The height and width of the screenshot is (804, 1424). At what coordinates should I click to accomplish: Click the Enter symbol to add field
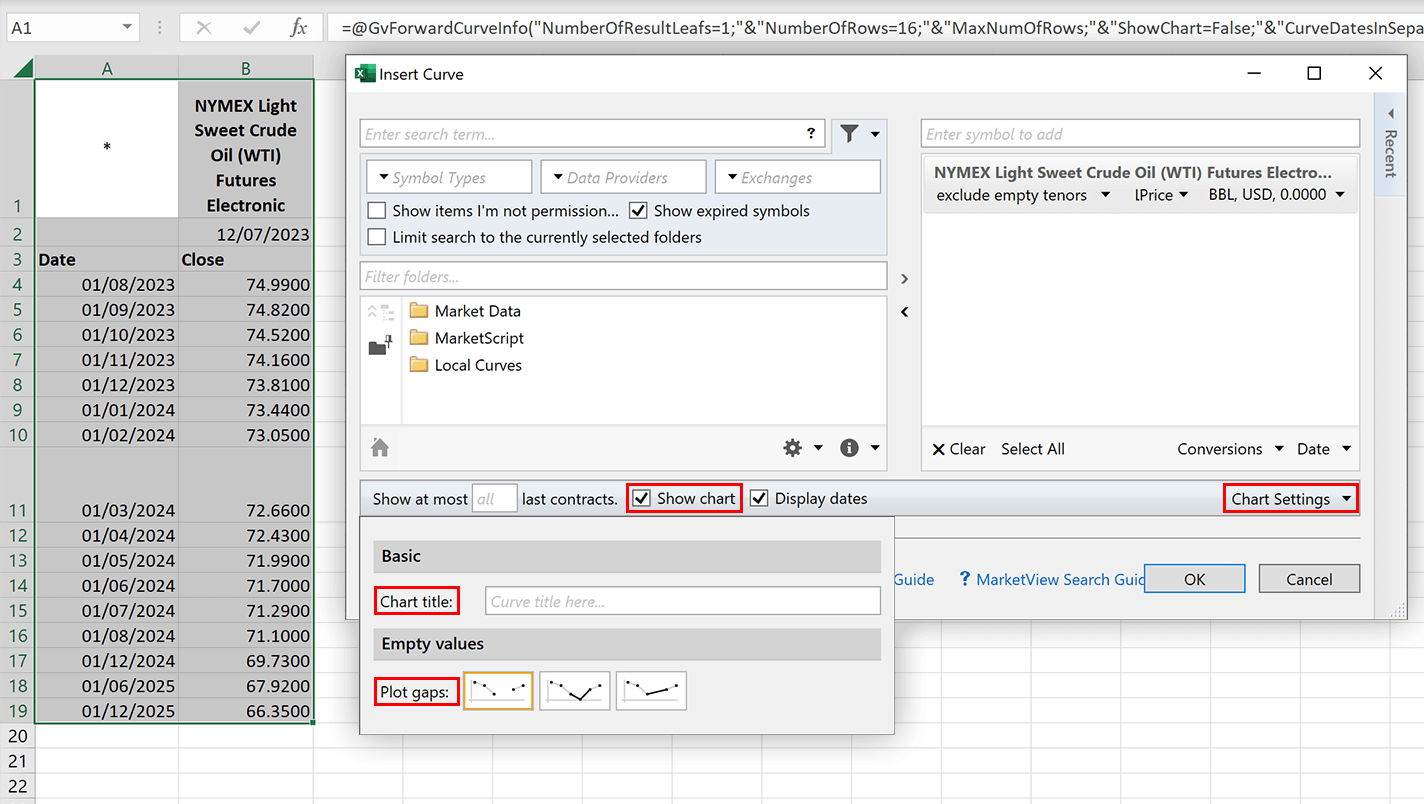tap(1140, 134)
